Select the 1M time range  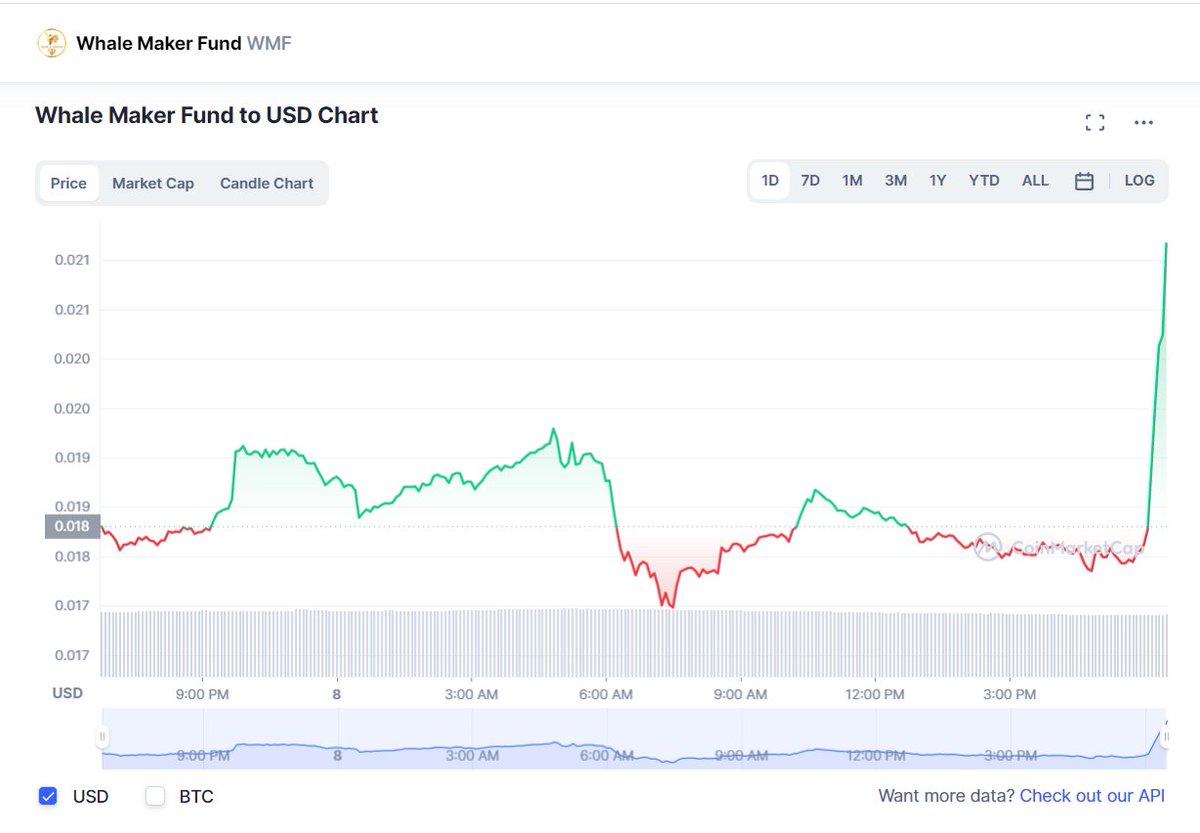click(x=852, y=181)
